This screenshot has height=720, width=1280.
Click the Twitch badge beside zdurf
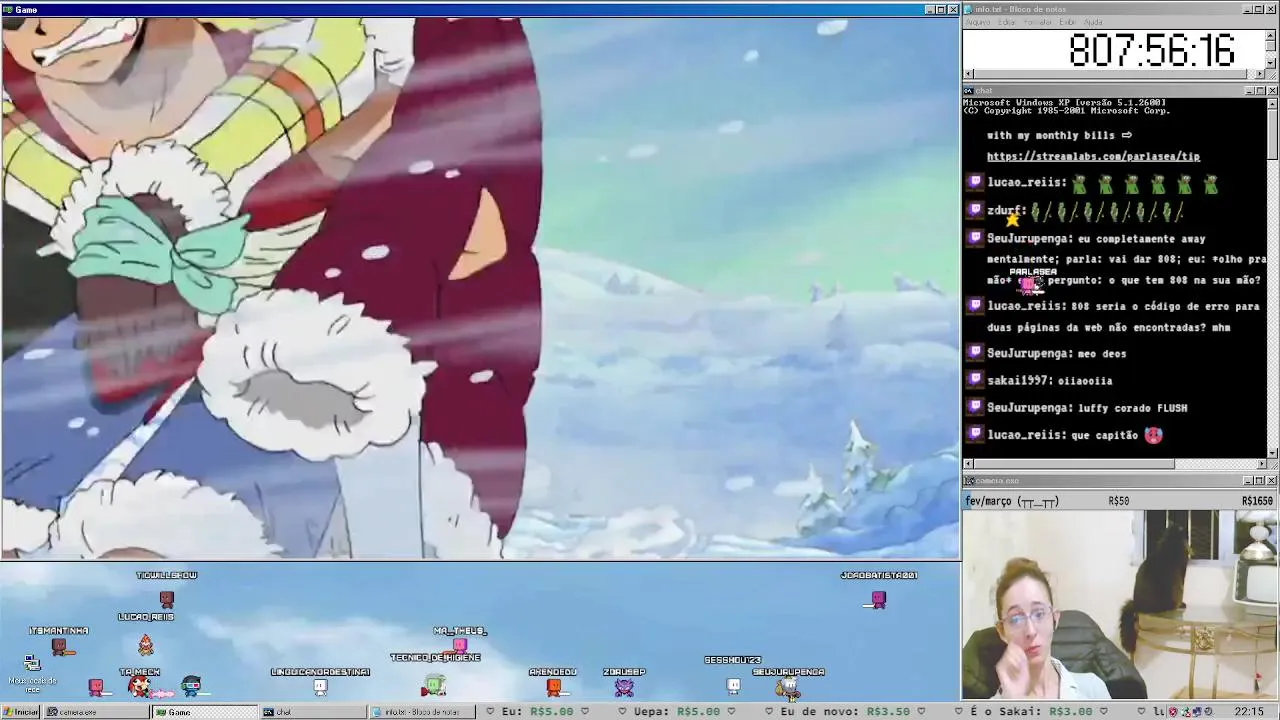[975, 210]
